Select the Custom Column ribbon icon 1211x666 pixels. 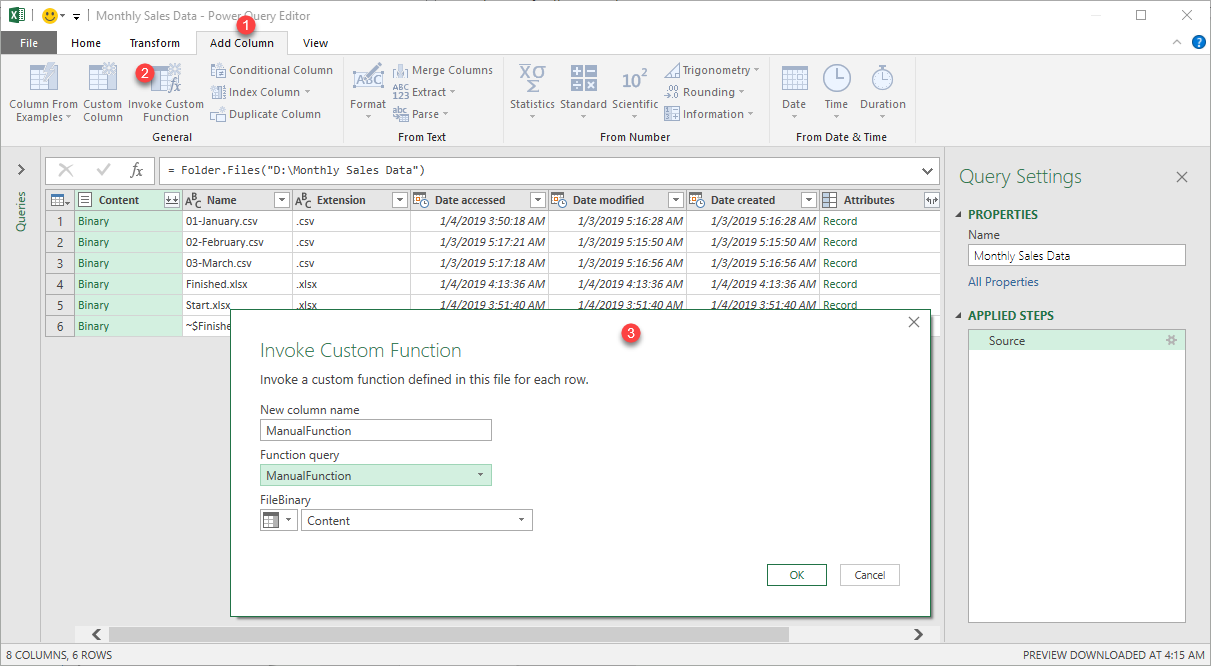click(x=102, y=78)
